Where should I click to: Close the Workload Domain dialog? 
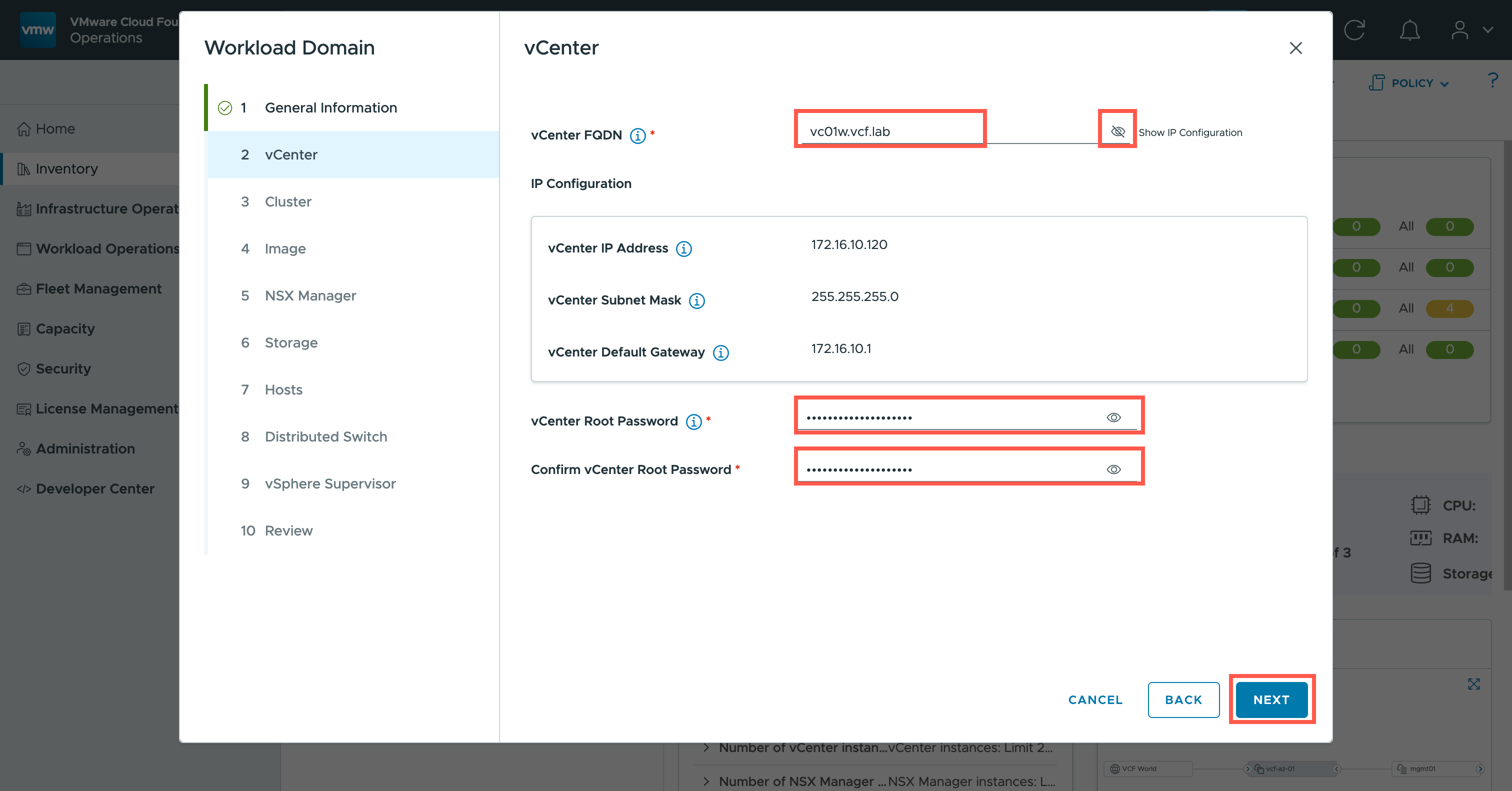point(1295,48)
